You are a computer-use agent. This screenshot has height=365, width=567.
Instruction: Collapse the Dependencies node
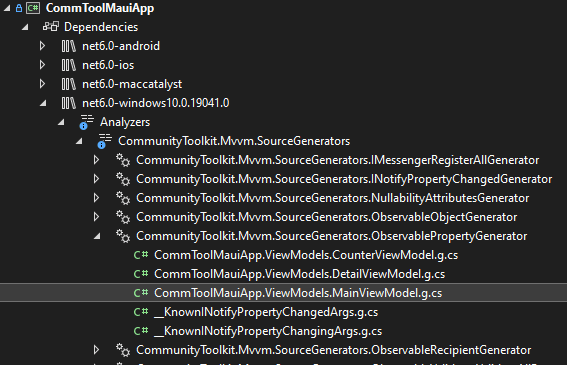click(25, 27)
